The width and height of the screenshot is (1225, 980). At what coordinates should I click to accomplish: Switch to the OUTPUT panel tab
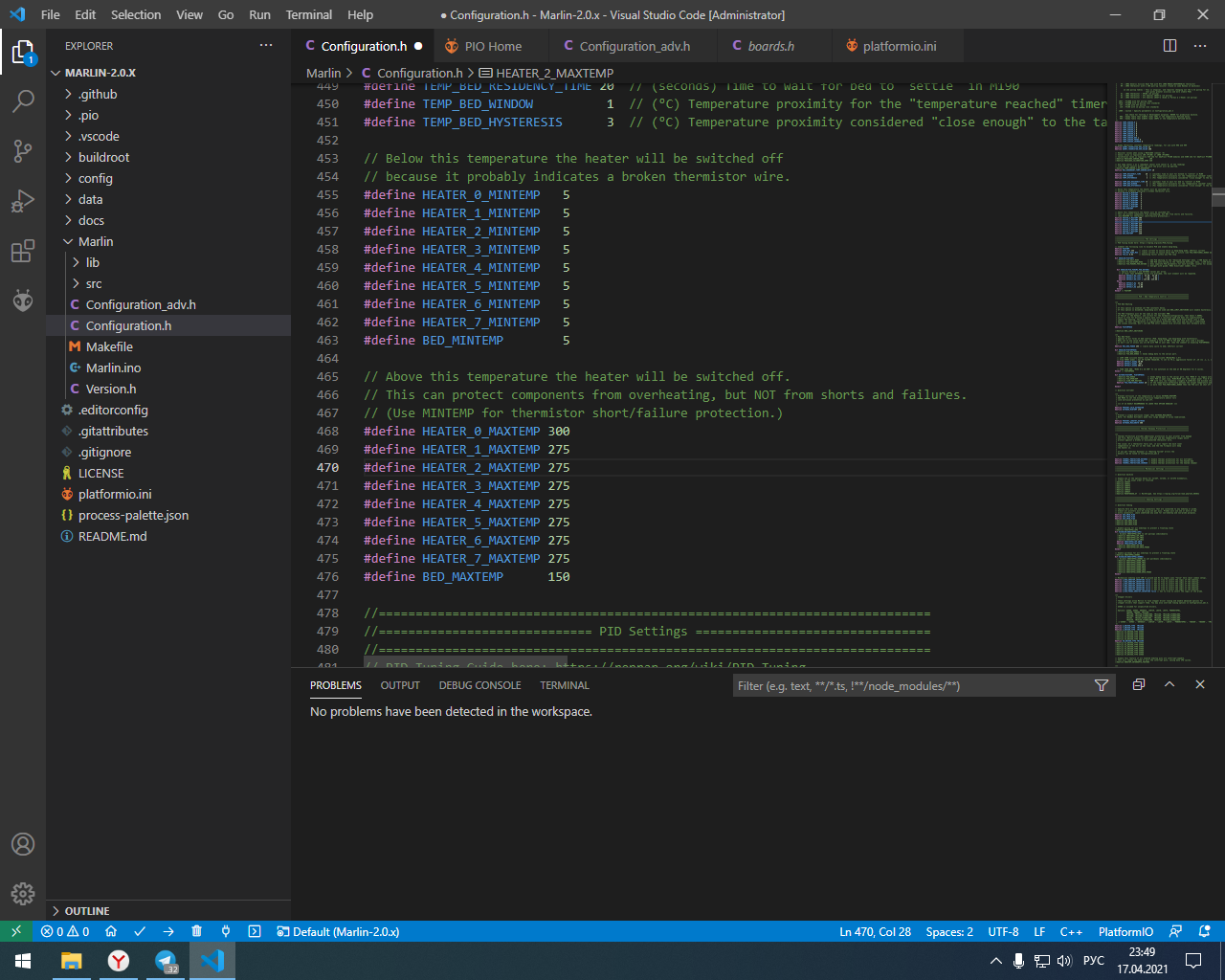click(400, 685)
